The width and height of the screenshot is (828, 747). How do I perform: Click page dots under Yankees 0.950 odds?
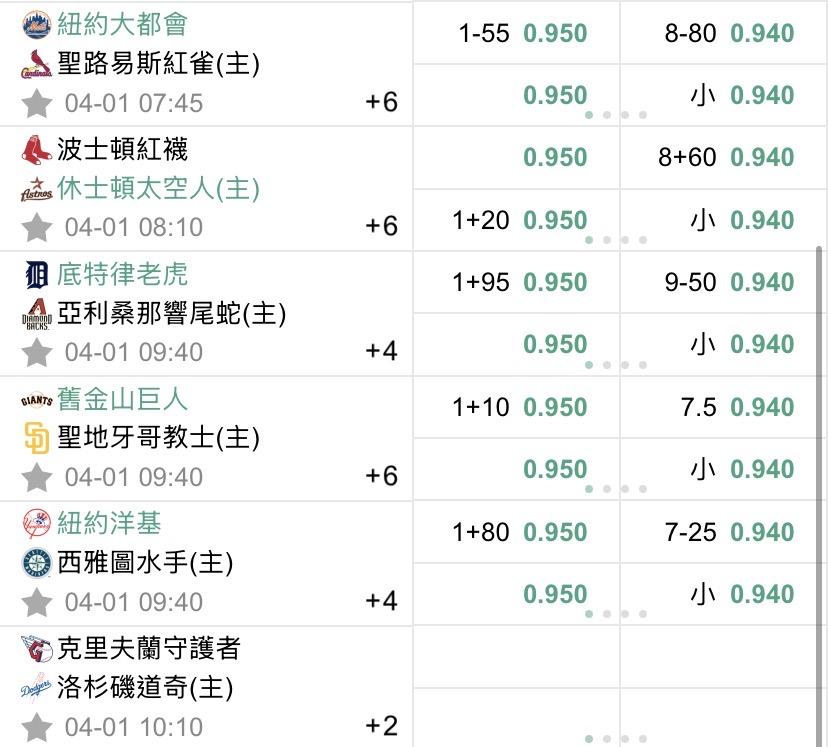pos(616,614)
